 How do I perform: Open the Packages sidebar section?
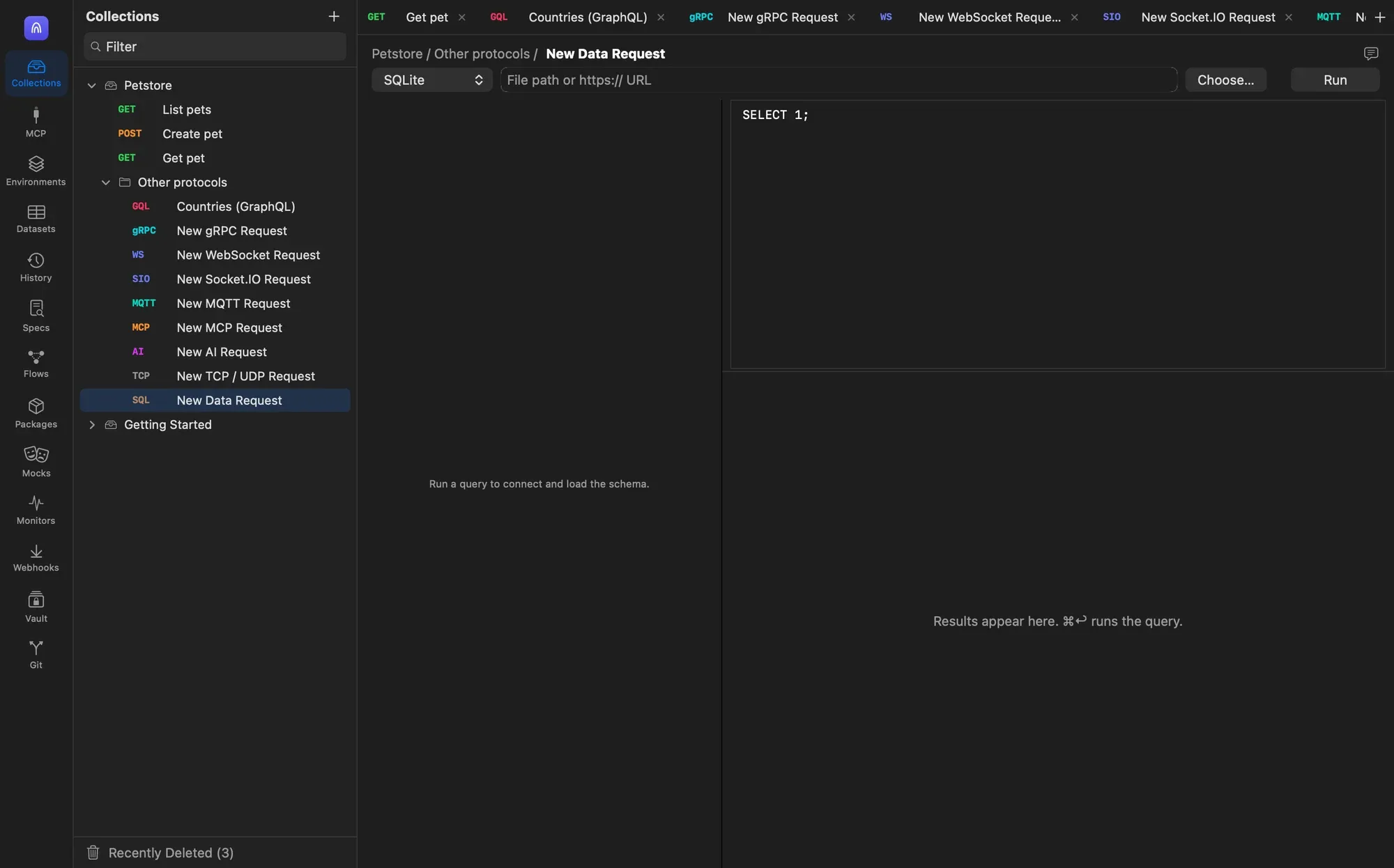36,412
